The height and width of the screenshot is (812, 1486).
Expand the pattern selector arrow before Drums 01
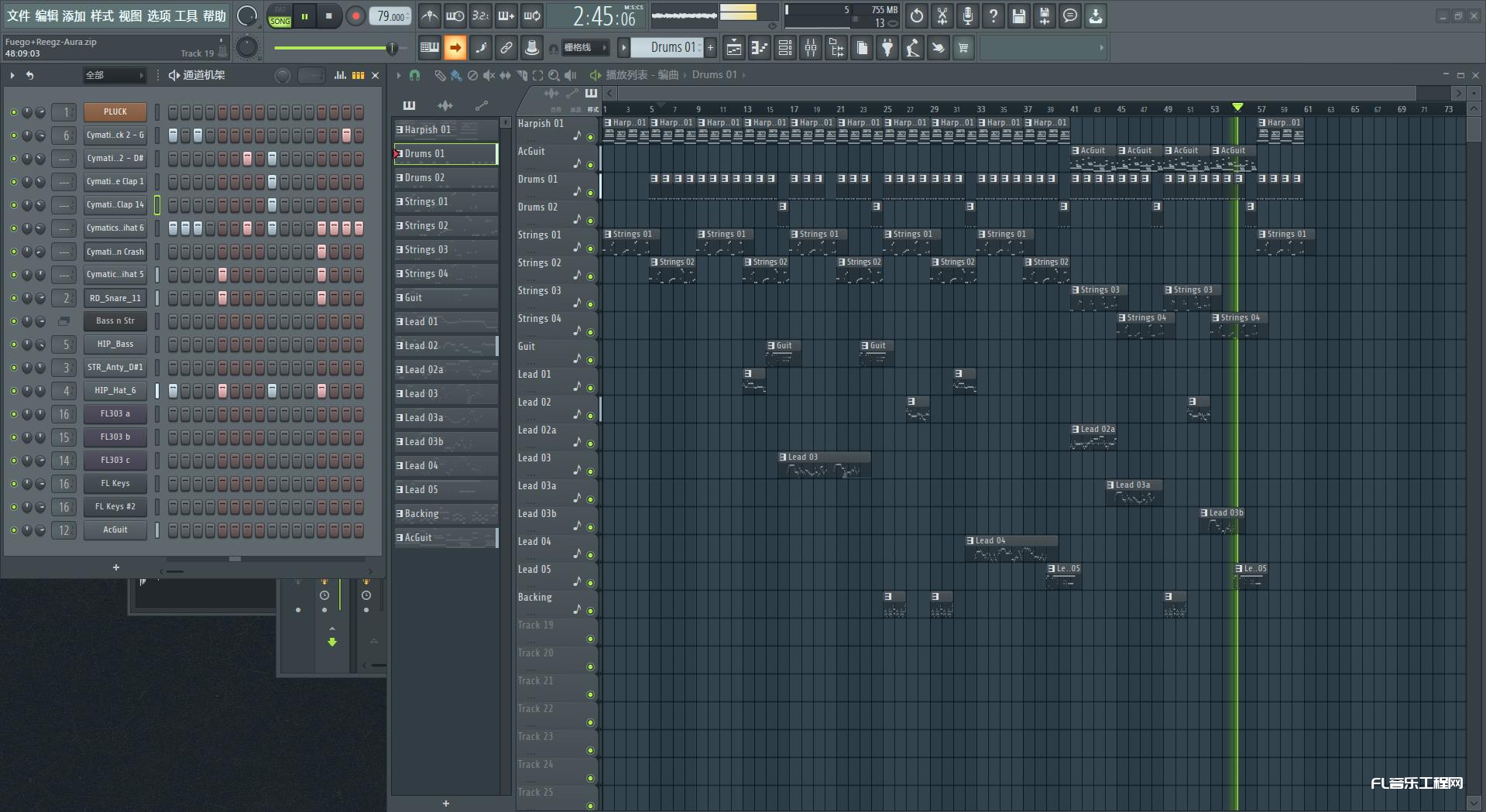(x=623, y=48)
